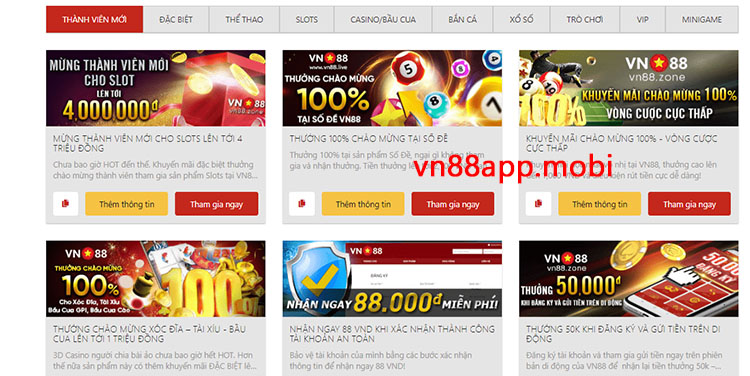Open the Xổ Số tab
The width and height of the screenshot is (750, 376).
pyautogui.click(x=521, y=20)
